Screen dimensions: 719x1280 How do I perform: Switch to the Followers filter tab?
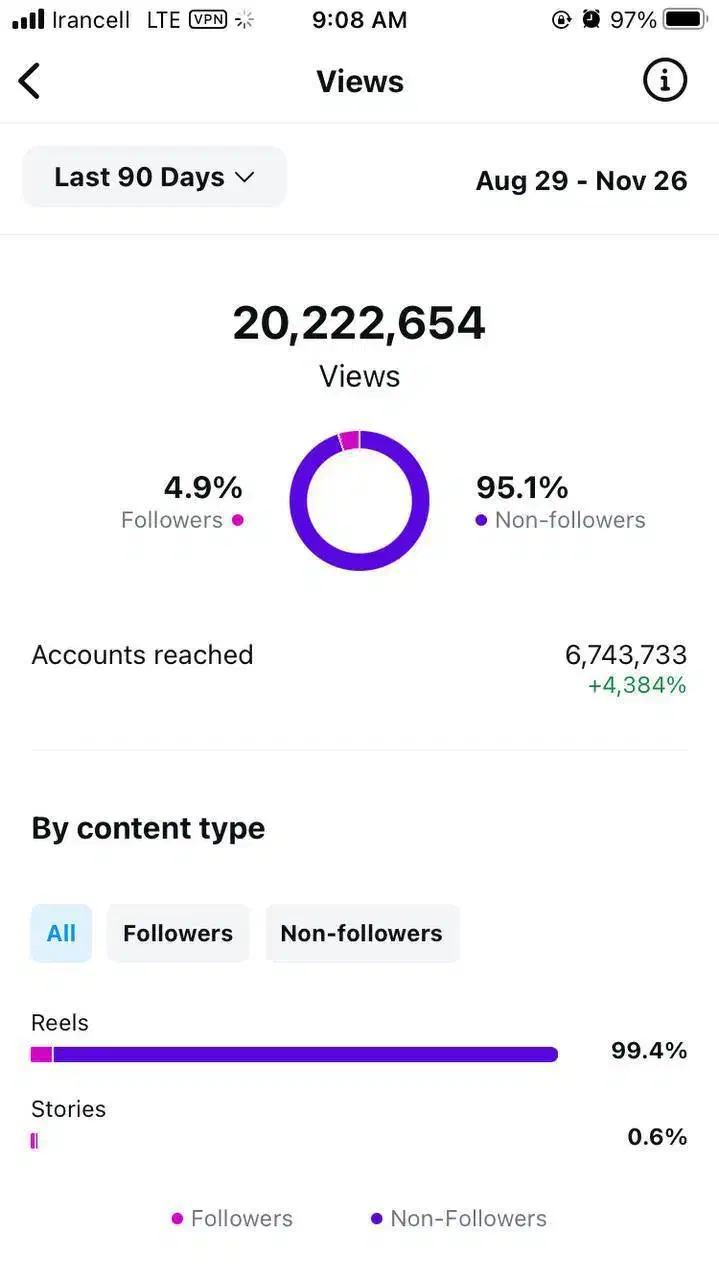[x=178, y=933]
